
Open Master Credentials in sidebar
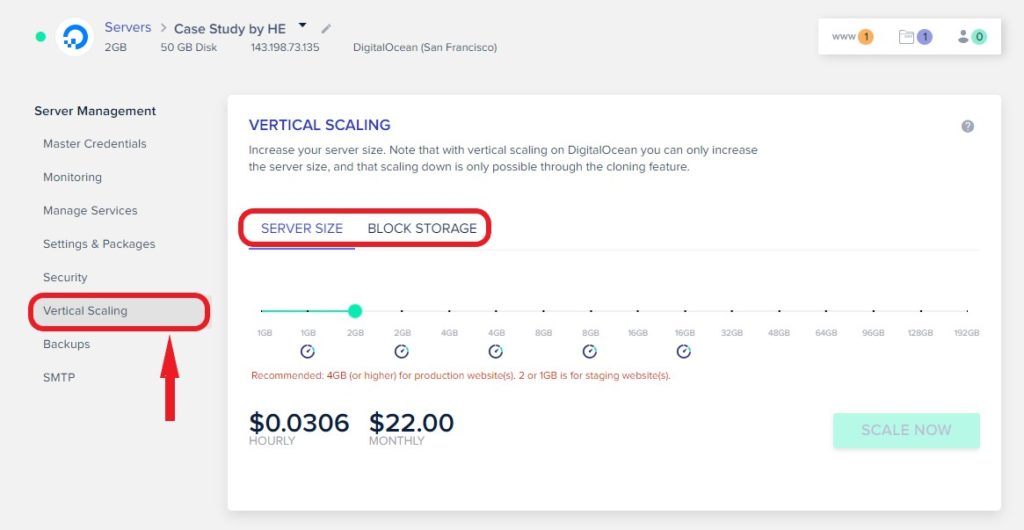(95, 144)
